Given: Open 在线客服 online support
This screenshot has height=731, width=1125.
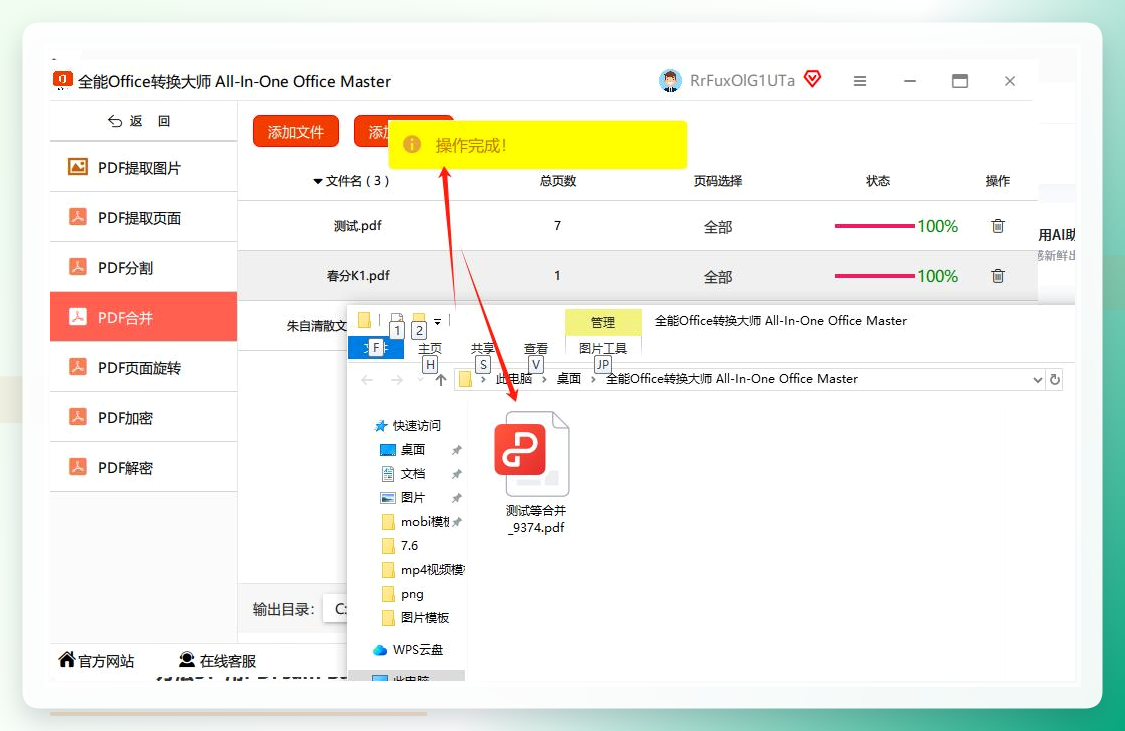Looking at the screenshot, I should coord(217,660).
